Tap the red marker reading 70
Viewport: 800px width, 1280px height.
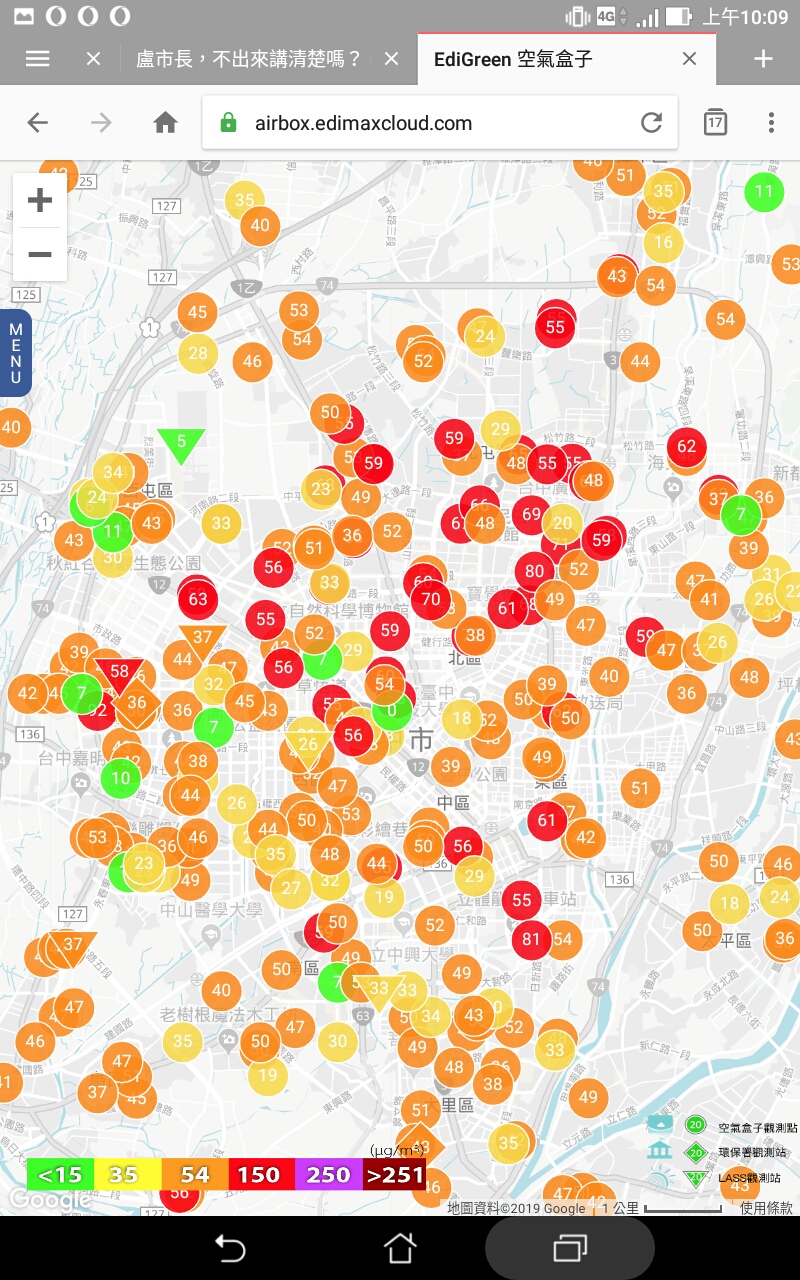tap(431, 600)
